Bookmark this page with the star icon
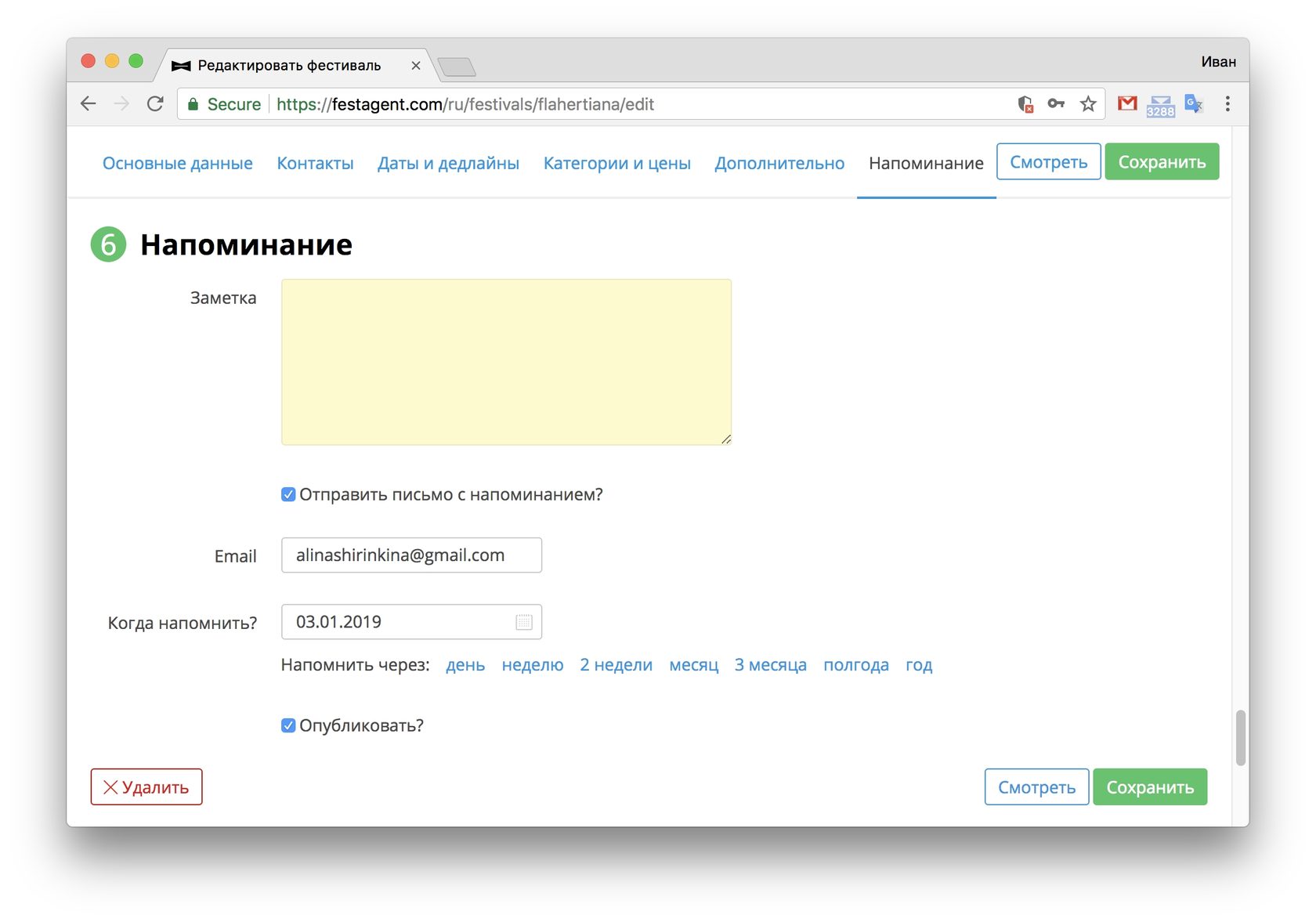Screen dimensions: 1316x922 click(1088, 103)
